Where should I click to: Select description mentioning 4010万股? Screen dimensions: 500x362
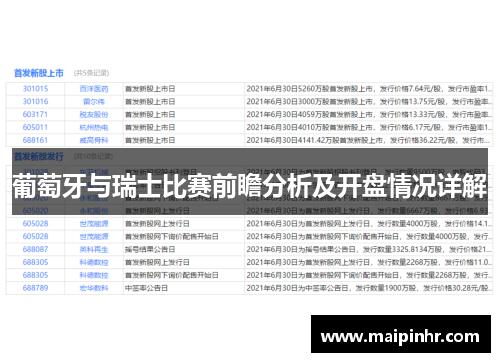coord(369,127)
